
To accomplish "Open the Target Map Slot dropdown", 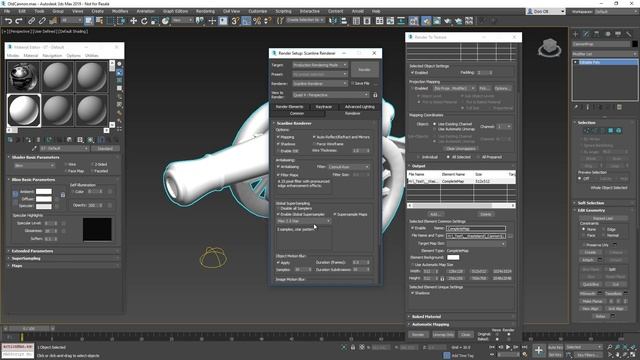I will coord(476,244).
